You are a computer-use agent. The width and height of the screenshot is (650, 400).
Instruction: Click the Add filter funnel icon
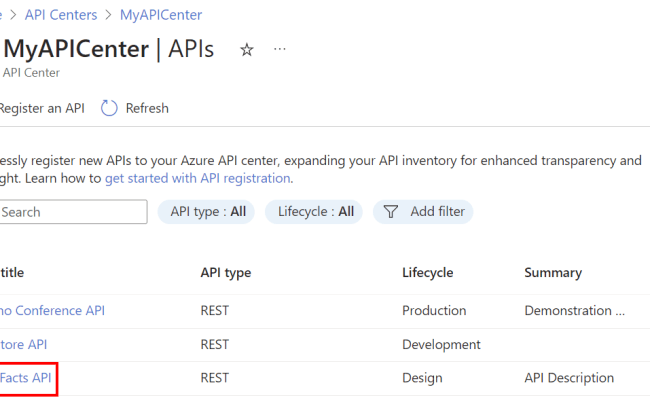[391, 212]
